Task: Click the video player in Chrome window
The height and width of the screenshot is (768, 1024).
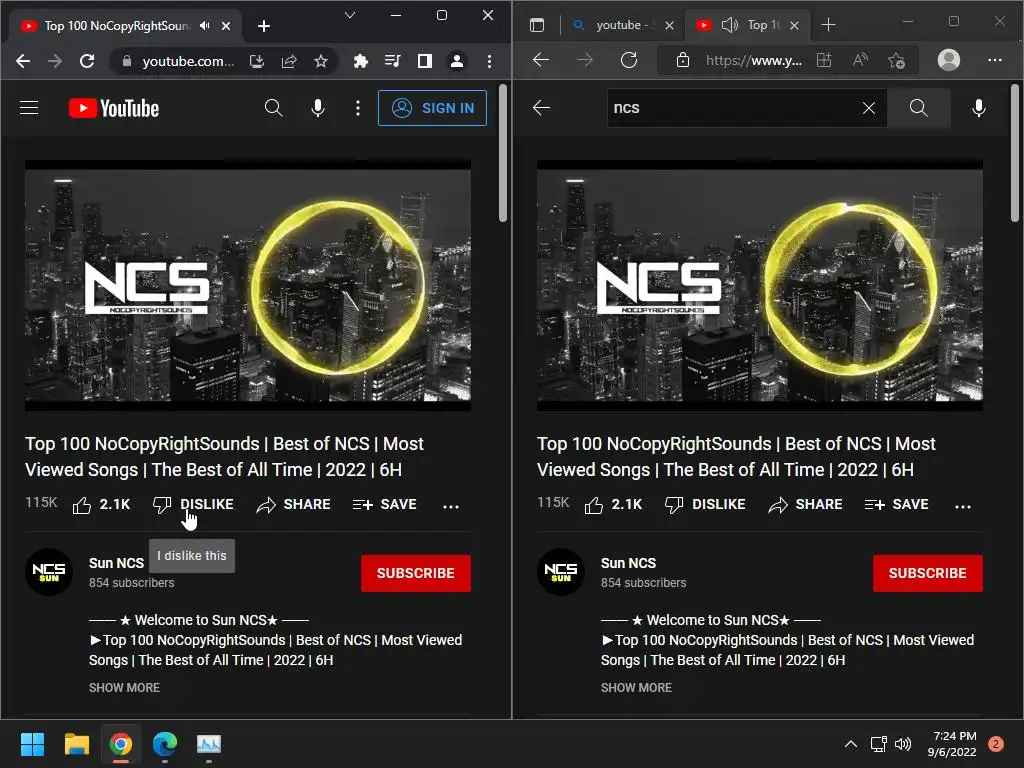Action: (248, 285)
